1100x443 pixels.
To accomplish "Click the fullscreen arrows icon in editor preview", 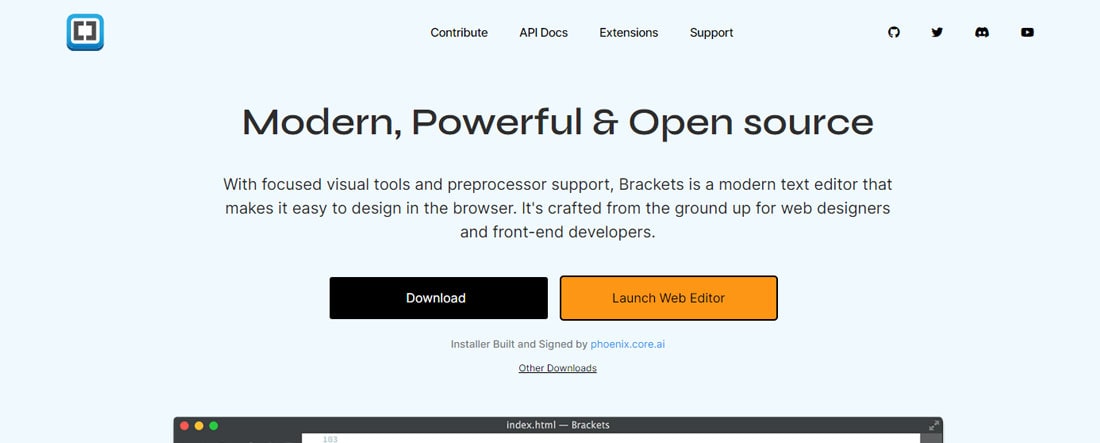I will click(934, 425).
